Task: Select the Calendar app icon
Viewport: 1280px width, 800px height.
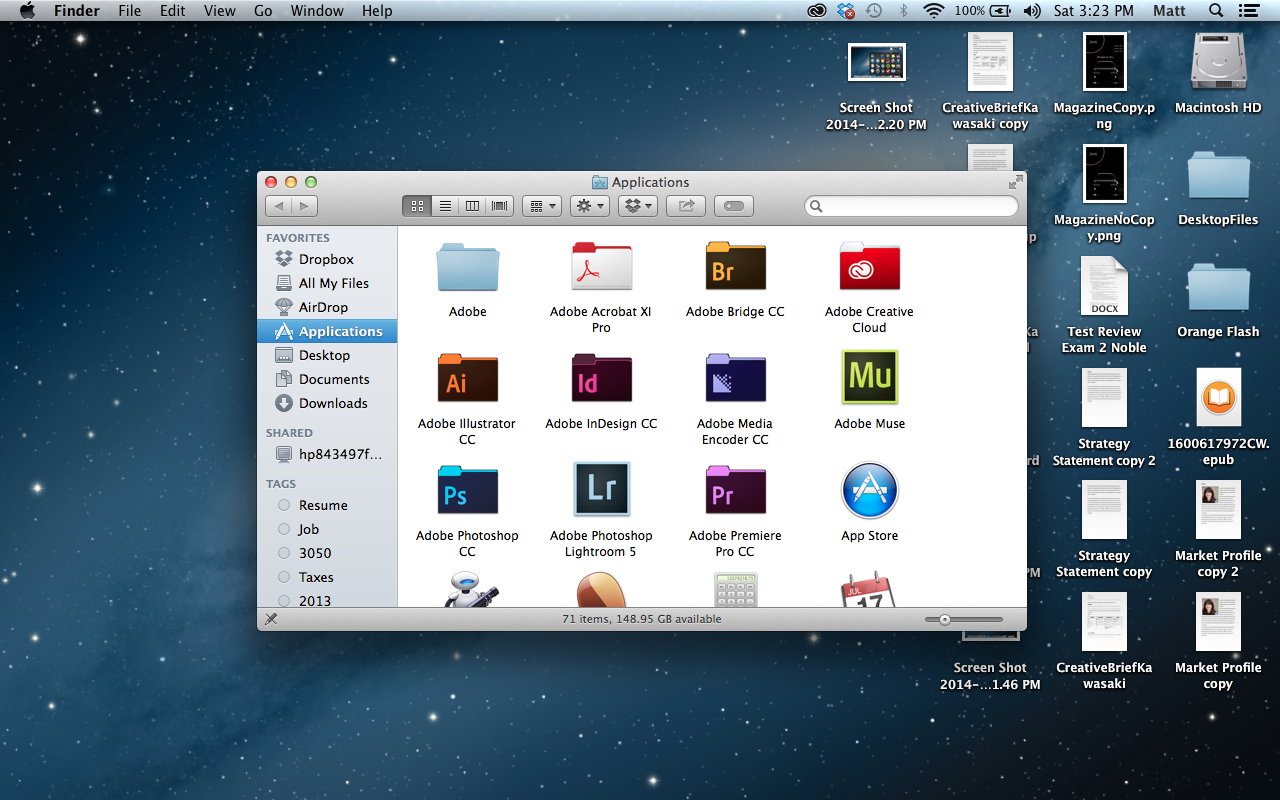Action: click(868, 589)
